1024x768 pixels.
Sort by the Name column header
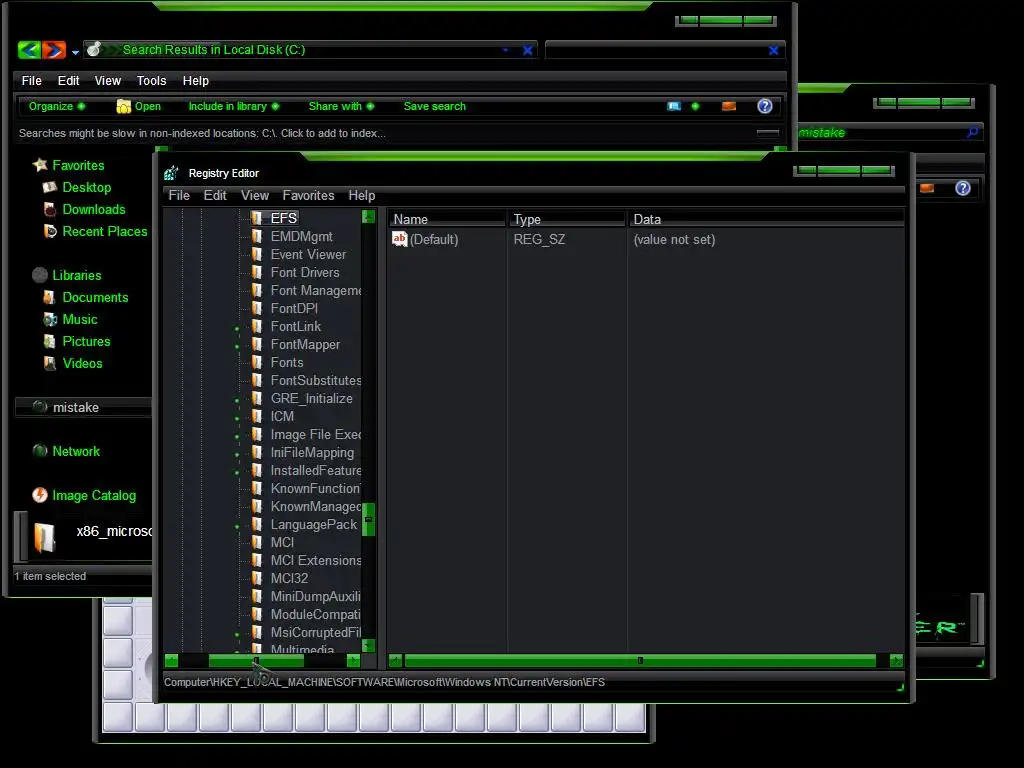coord(447,219)
